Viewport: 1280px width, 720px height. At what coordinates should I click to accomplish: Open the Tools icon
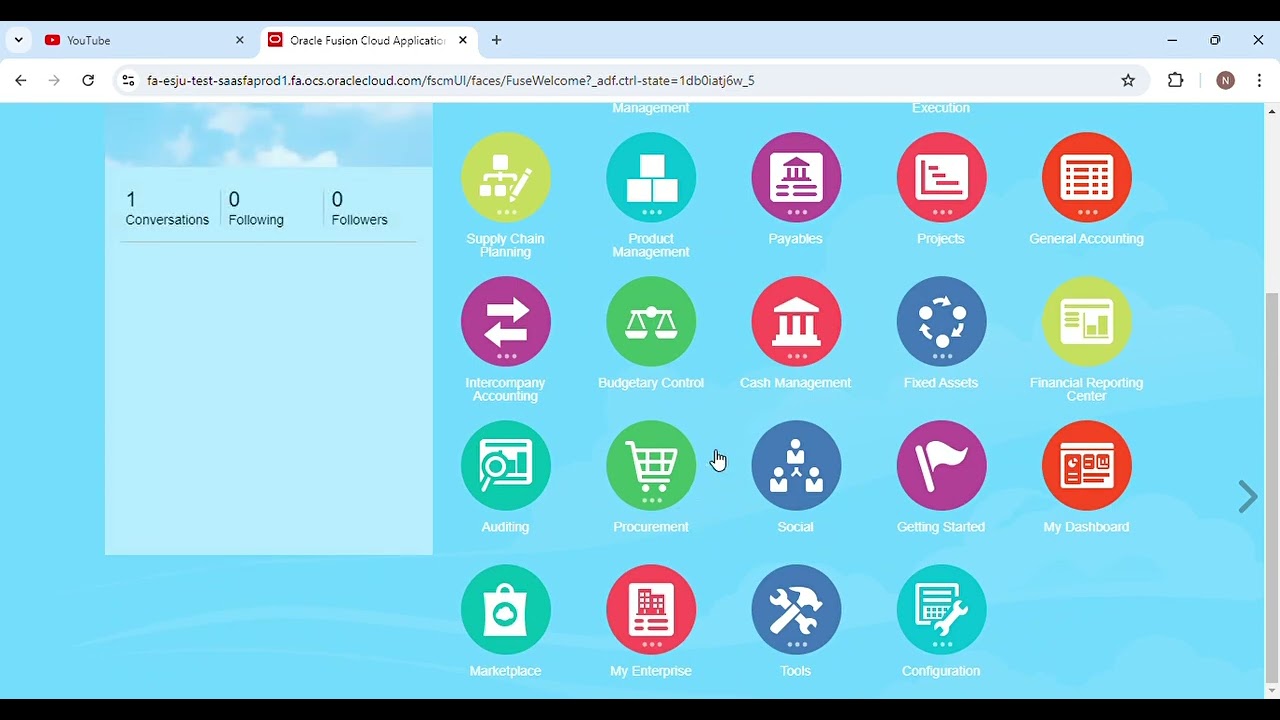[796, 609]
